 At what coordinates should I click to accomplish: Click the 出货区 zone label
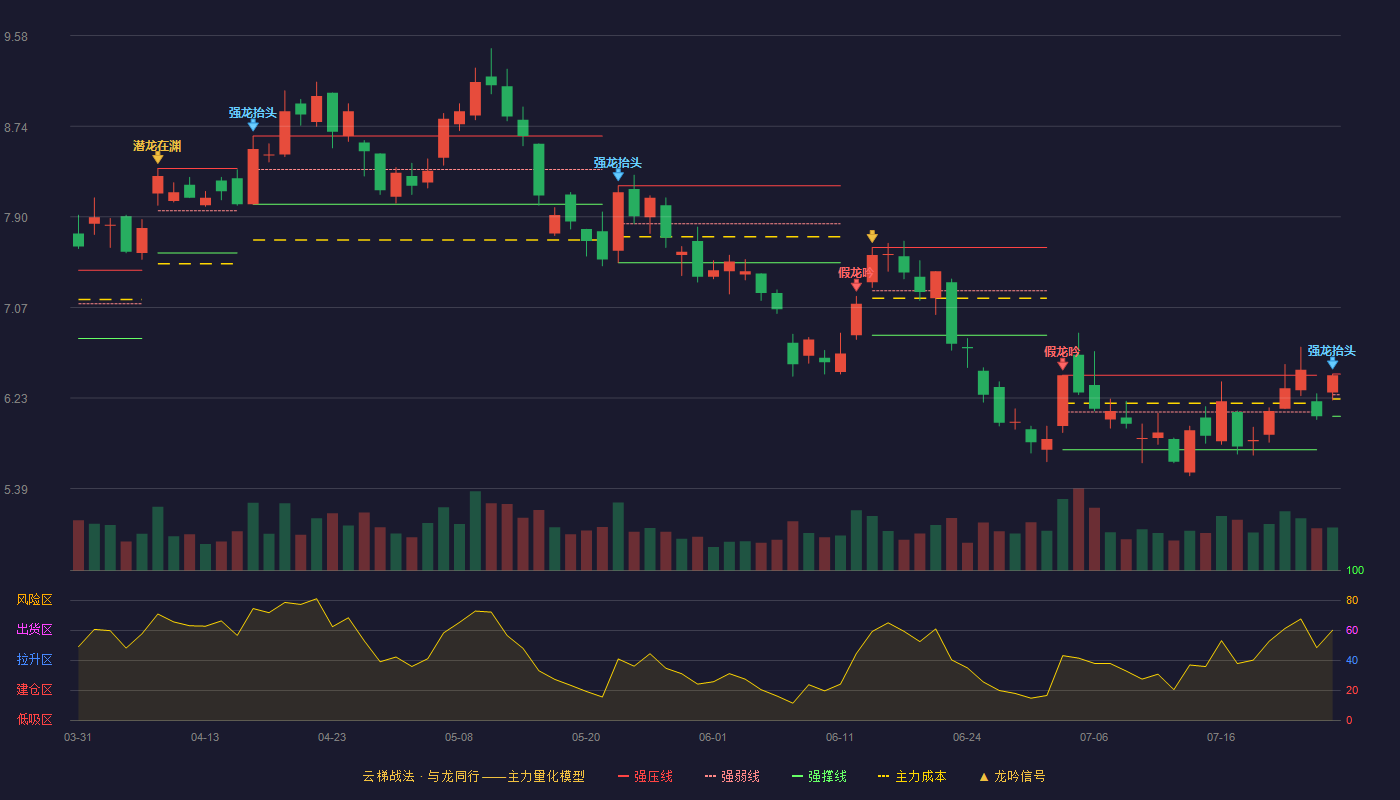(x=34, y=630)
